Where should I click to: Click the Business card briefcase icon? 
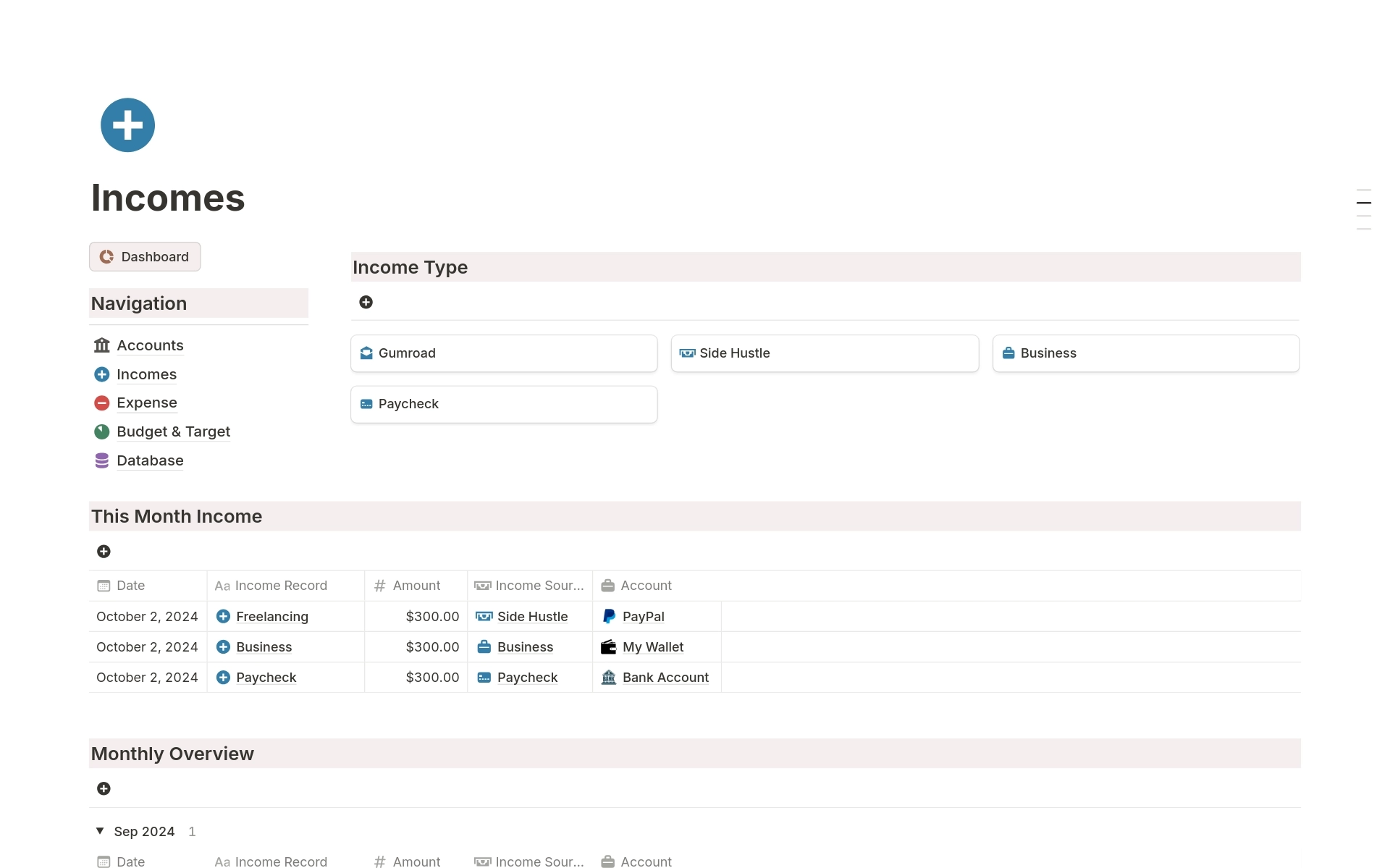[x=1008, y=353]
